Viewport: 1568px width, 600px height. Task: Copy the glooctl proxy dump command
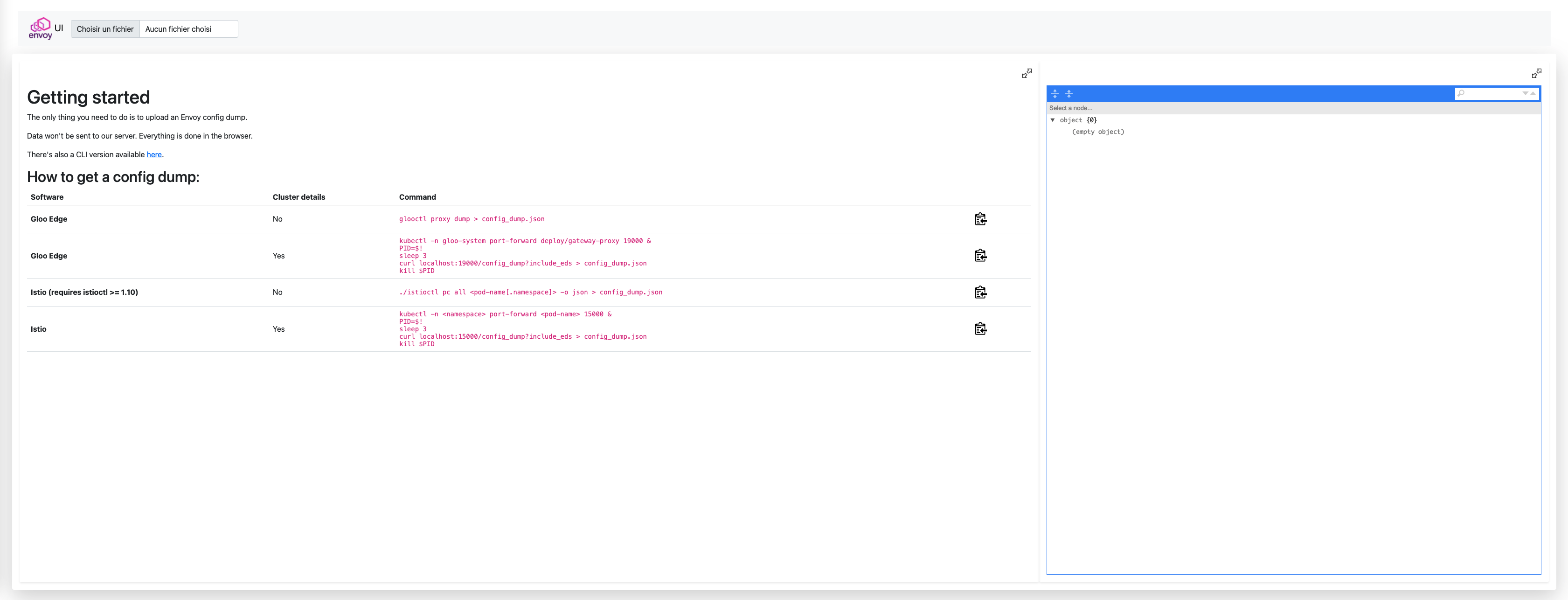pyautogui.click(x=980, y=219)
